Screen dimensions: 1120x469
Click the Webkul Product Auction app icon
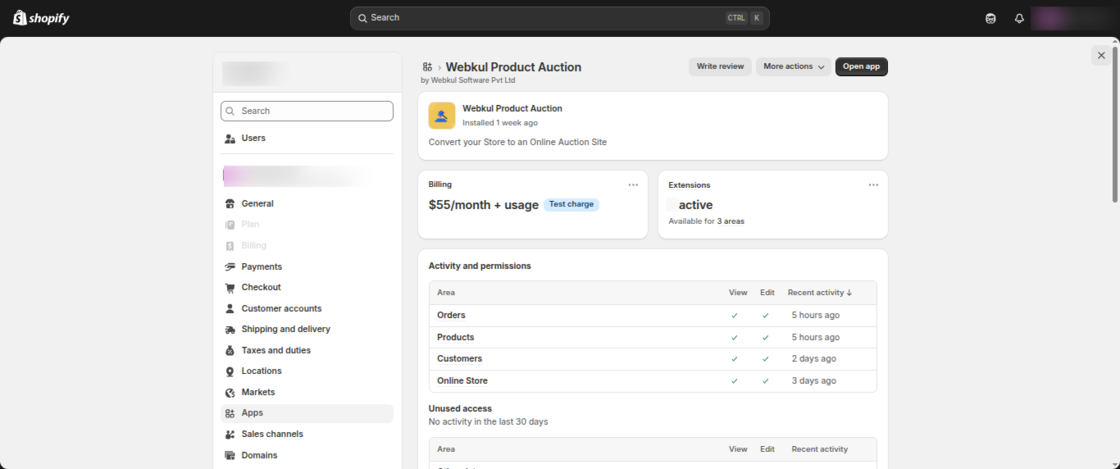coord(441,115)
